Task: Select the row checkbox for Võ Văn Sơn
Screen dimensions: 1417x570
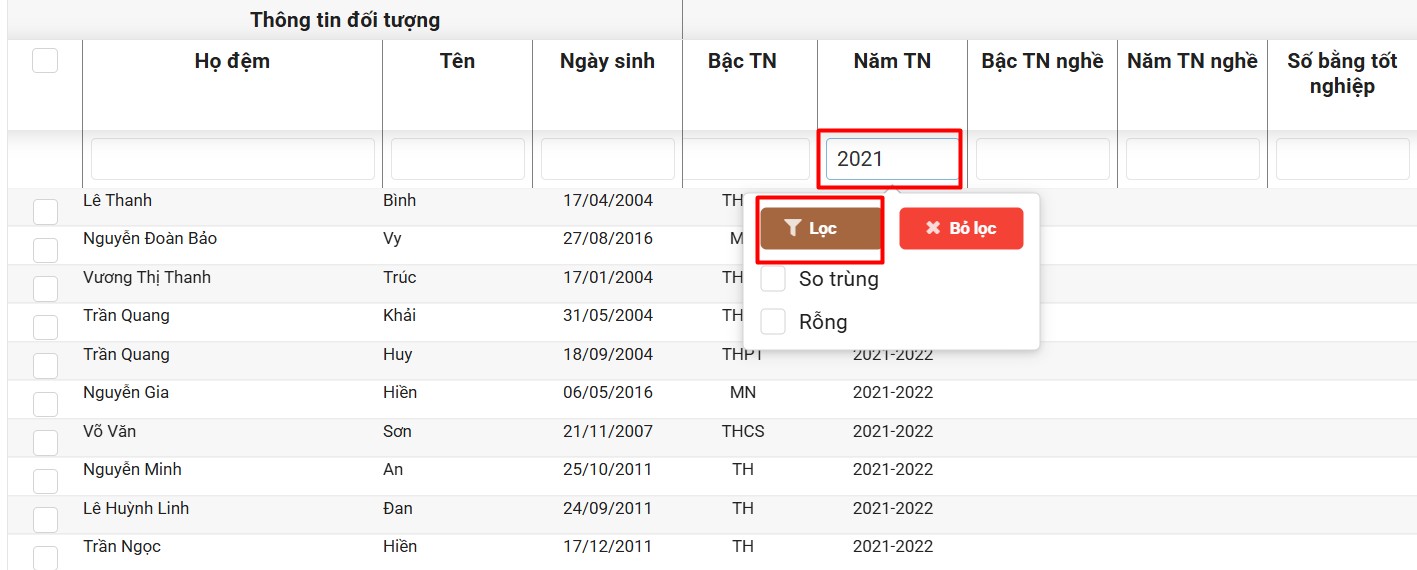Action: 45,443
